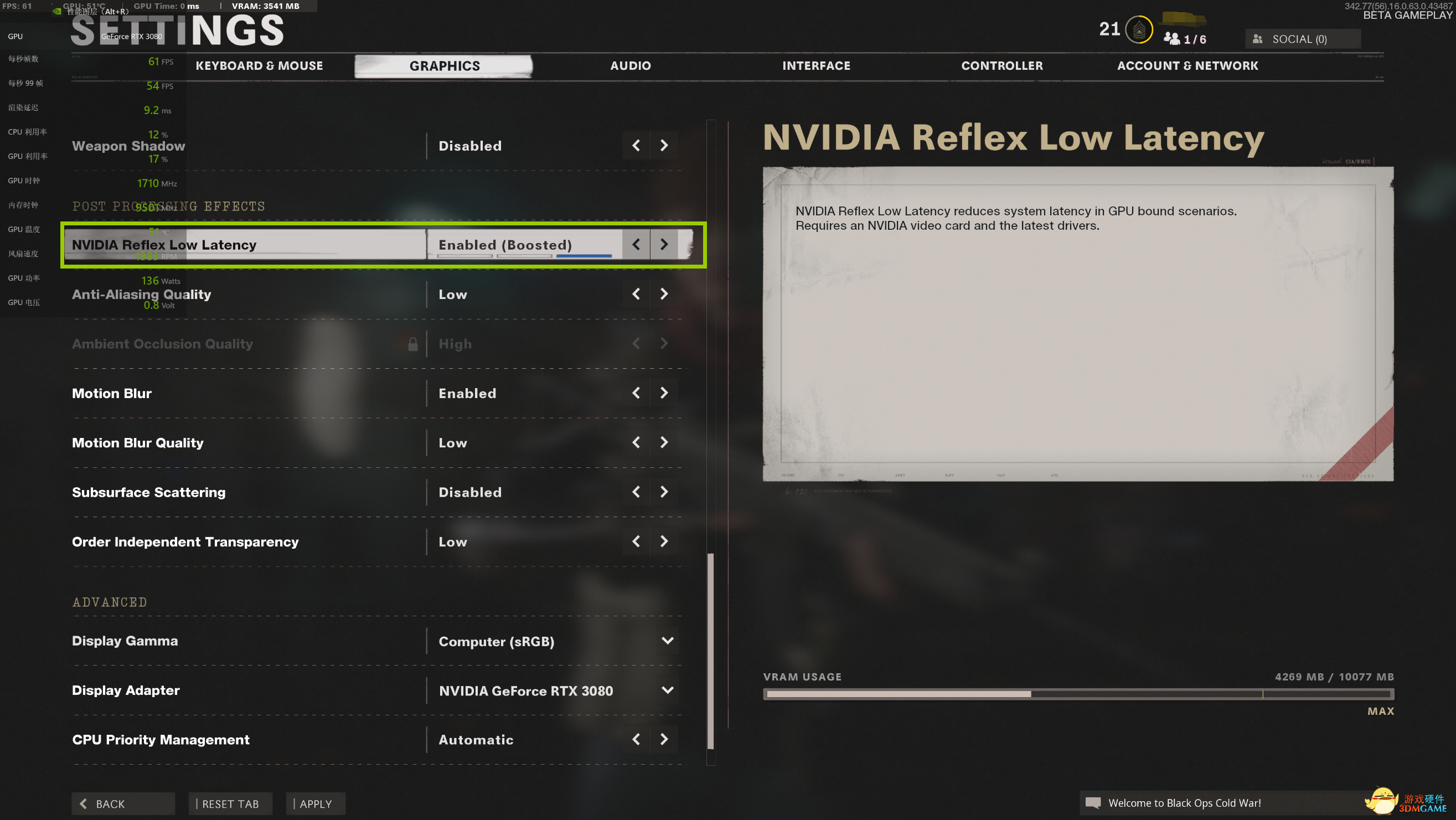The width and height of the screenshot is (1456, 820).
Task: Click the right arrow for Weapon Shadow
Action: (664, 146)
